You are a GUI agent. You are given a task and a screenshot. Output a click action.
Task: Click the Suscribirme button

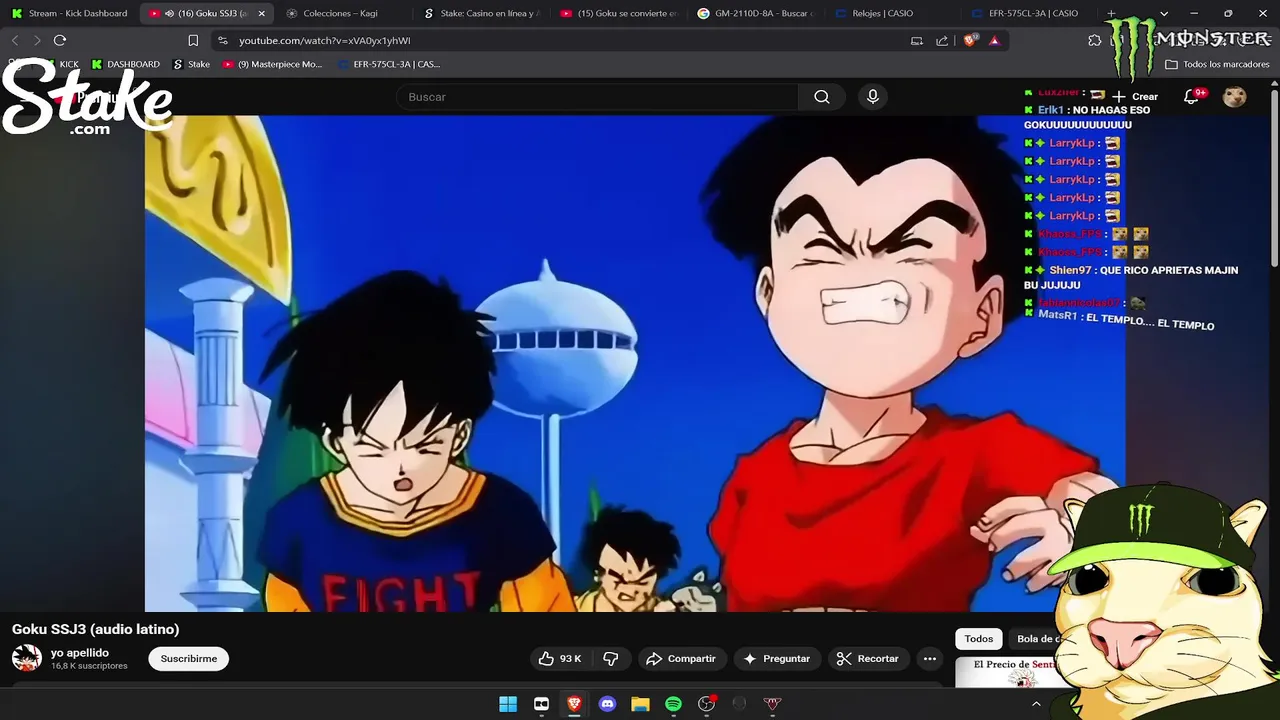[189, 659]
